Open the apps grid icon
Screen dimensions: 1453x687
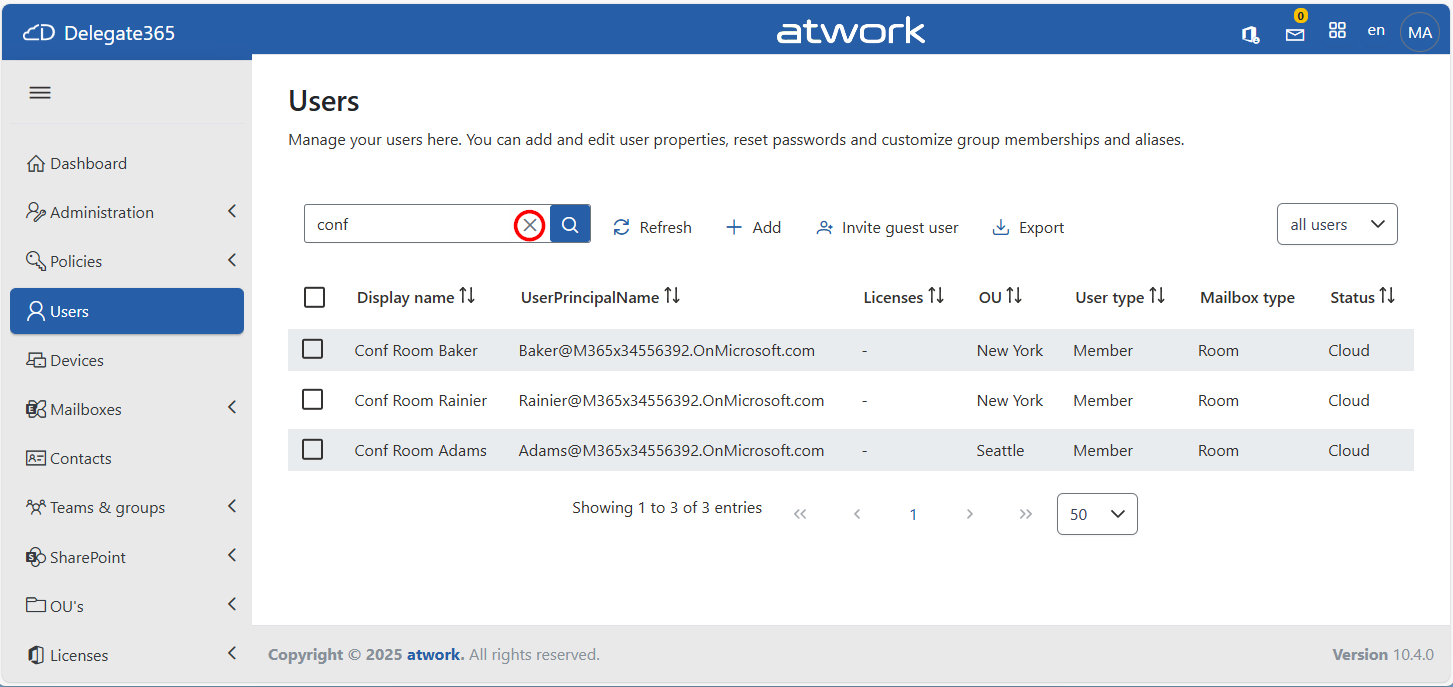1337,31
